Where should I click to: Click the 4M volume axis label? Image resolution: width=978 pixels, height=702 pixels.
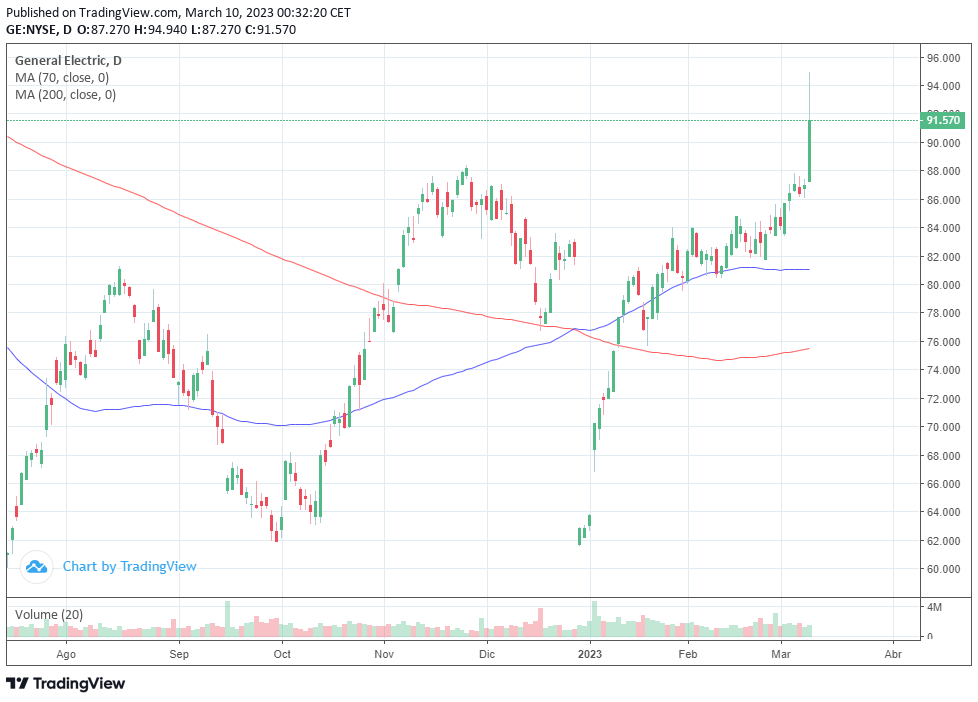934,607
